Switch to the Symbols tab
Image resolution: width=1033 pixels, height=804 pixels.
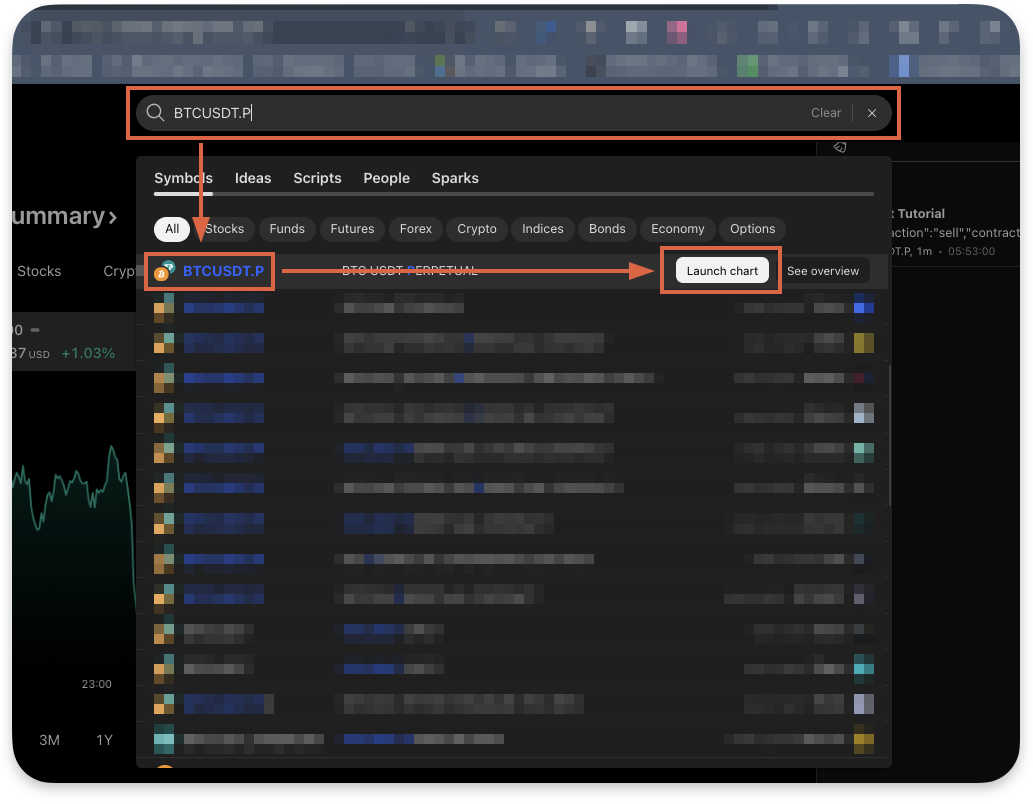pos(183,178)
